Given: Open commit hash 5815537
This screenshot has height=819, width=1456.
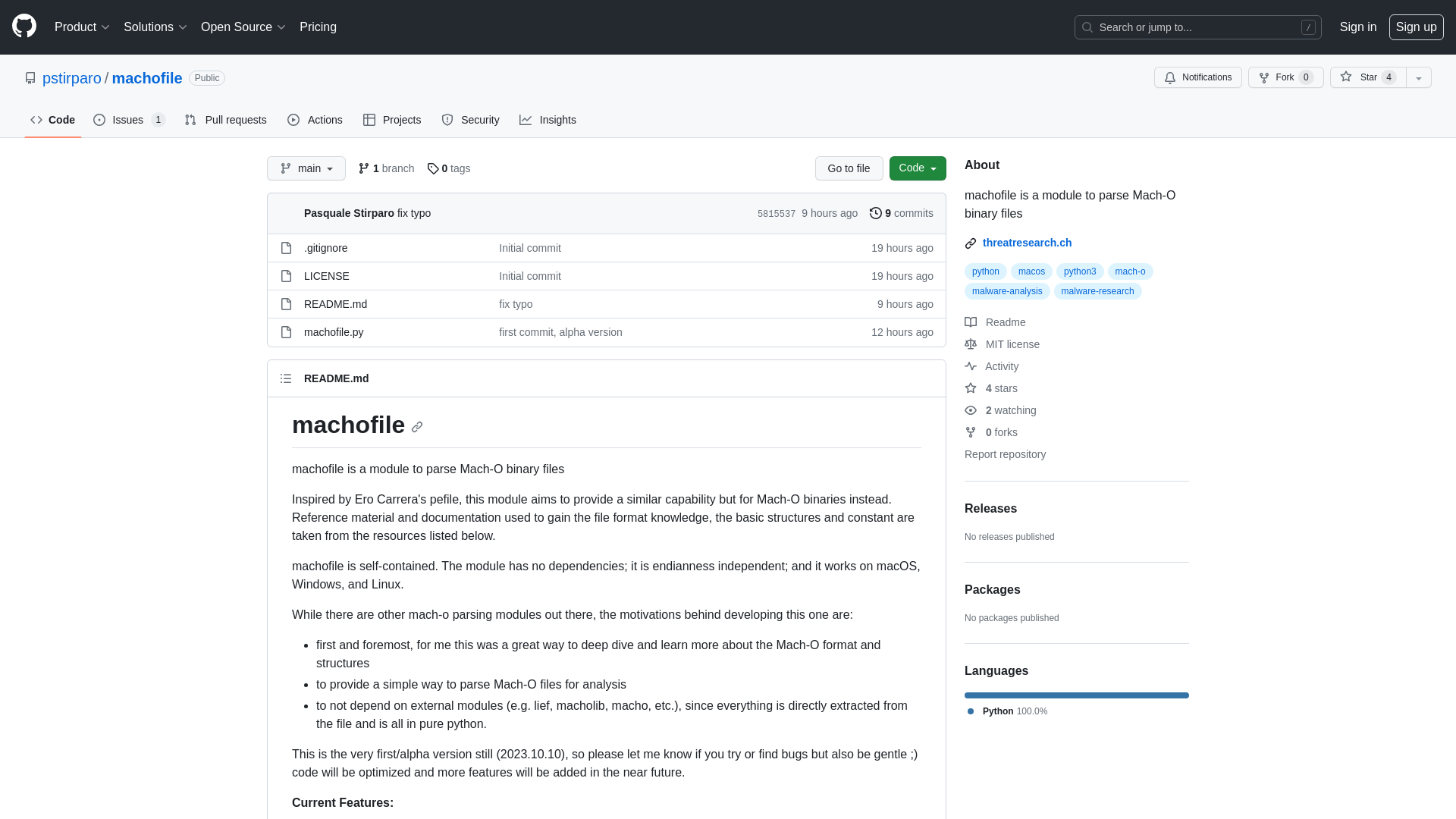Looking at the screenshot, I should (777, 214).
